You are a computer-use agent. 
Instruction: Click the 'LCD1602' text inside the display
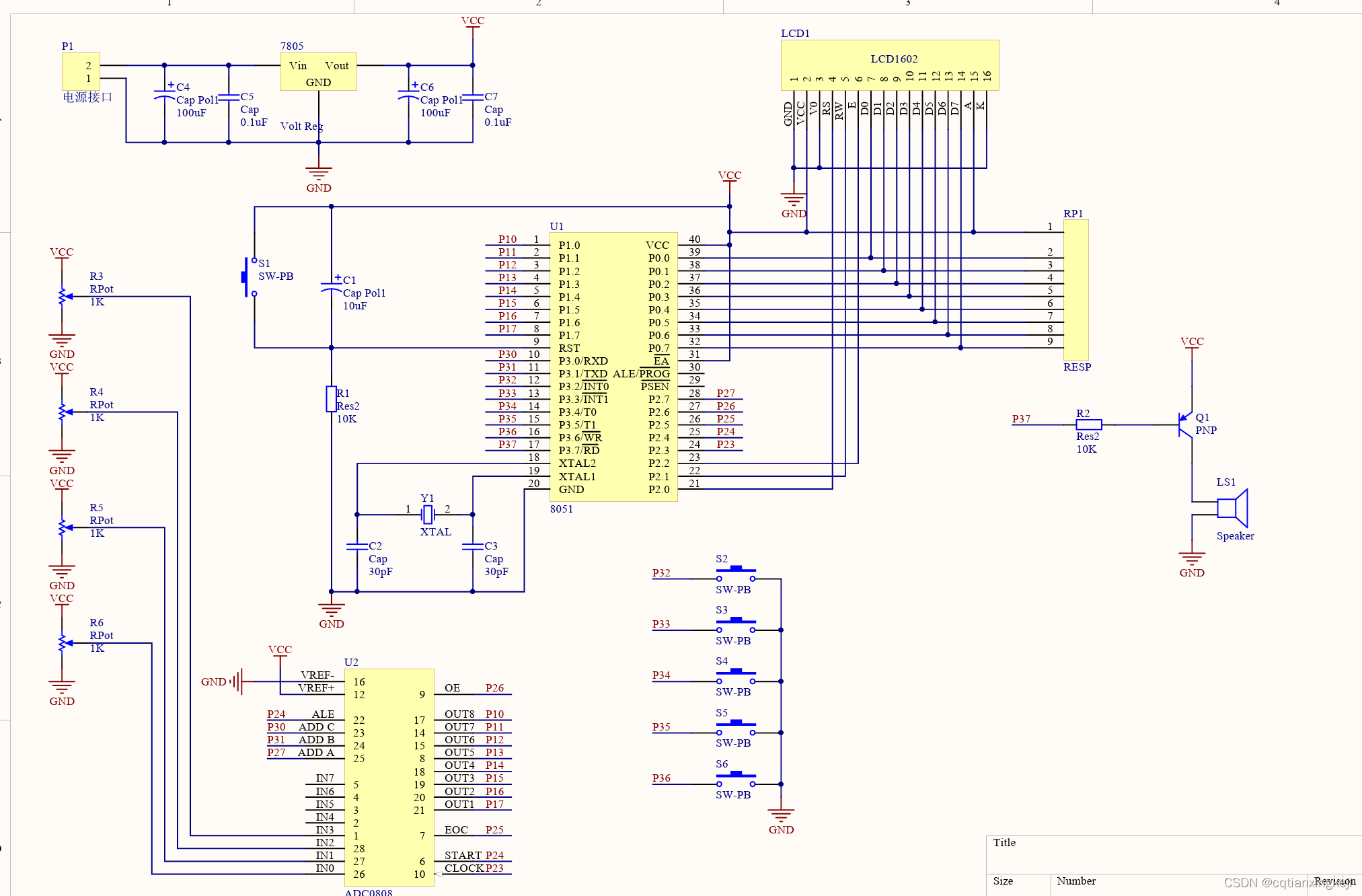coord(894,59)
